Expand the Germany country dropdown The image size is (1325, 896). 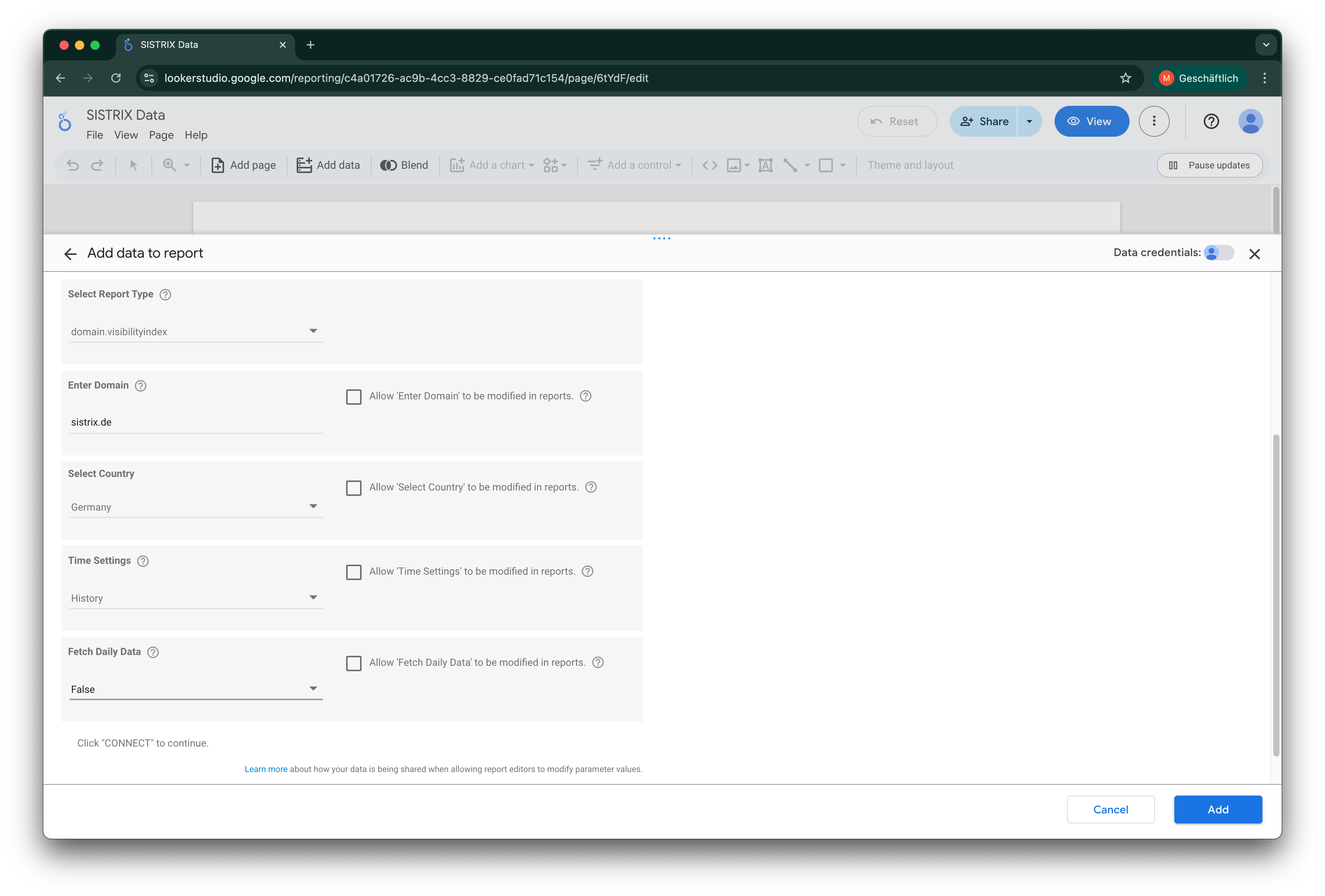coord(195,507)
